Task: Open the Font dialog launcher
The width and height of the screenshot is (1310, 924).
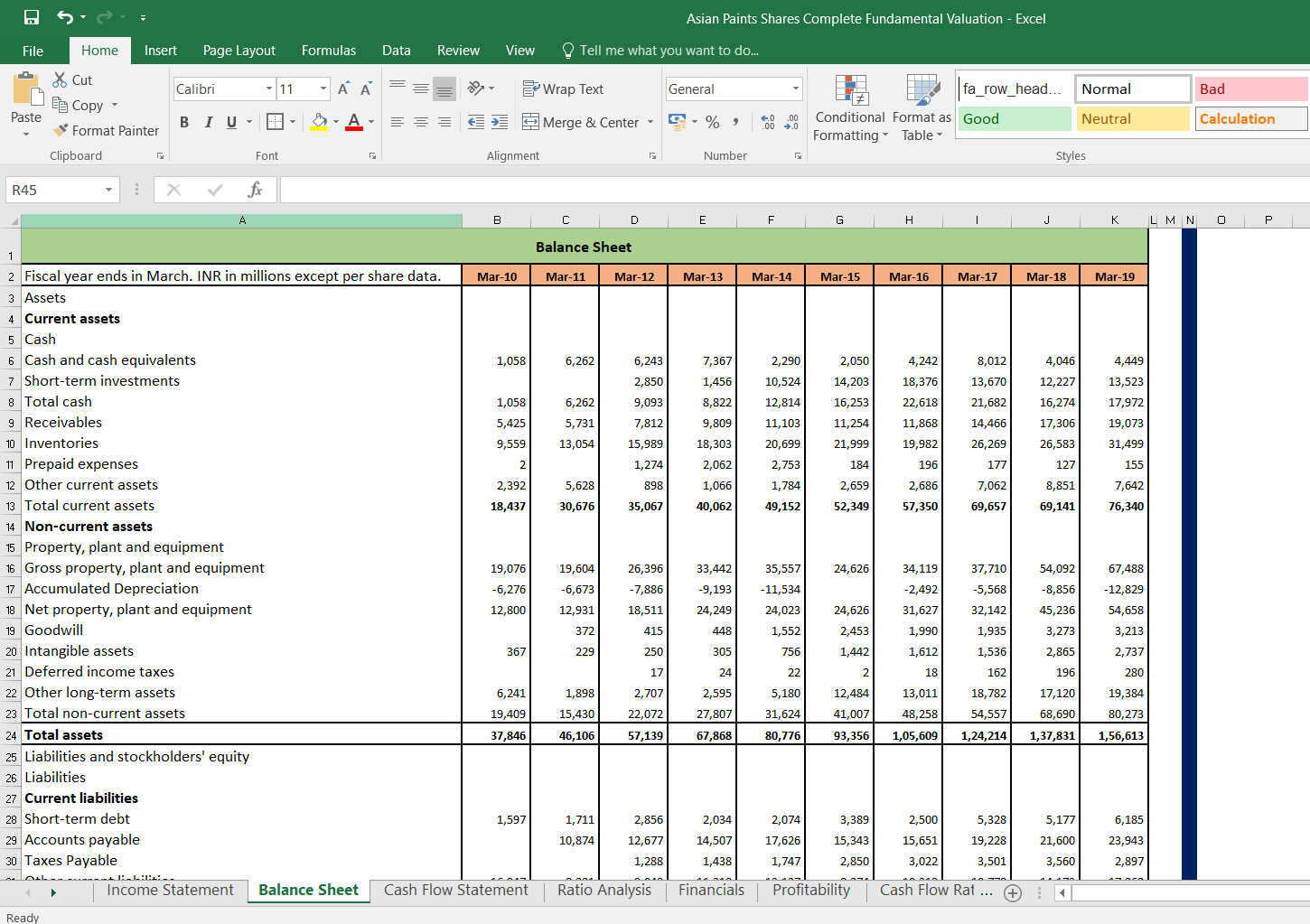Action: click(372, 156)
